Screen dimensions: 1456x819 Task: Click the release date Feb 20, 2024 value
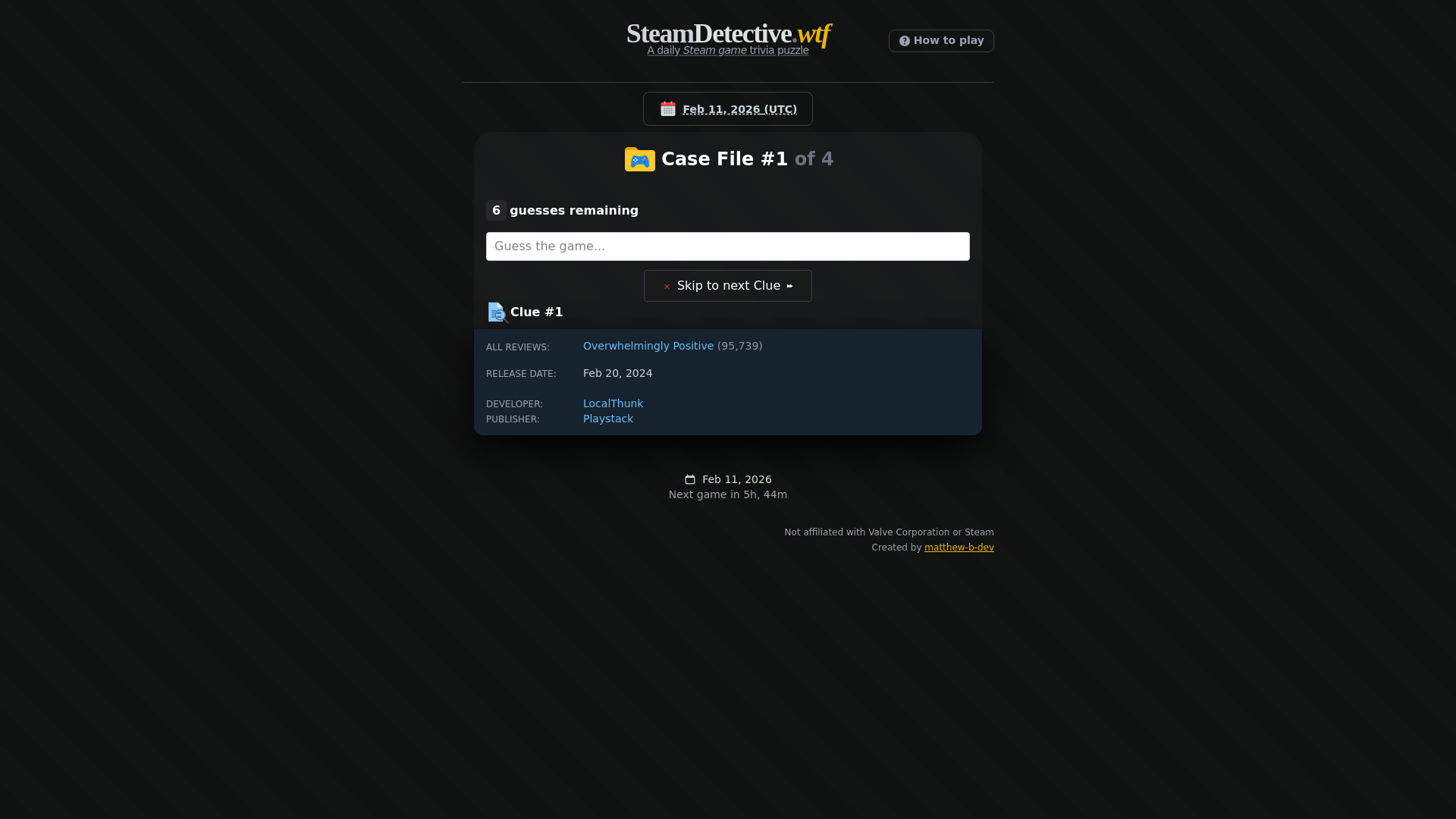tap(618, 373)
